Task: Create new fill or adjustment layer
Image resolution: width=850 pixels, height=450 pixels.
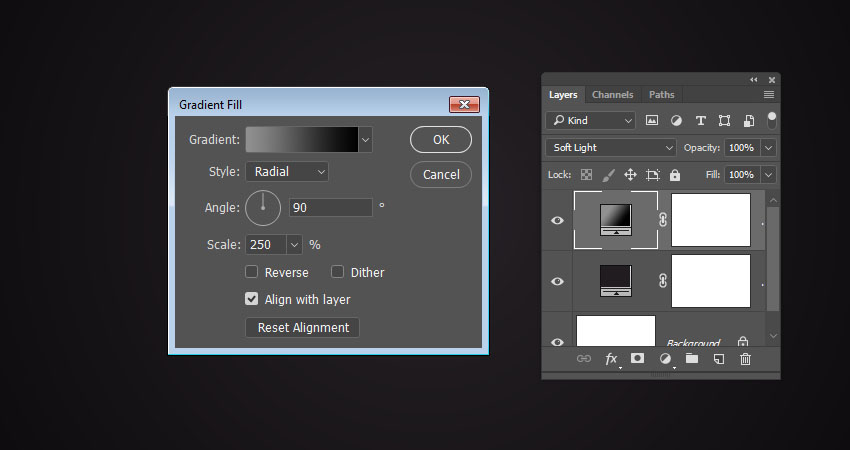Action: [x=665, y=359]
